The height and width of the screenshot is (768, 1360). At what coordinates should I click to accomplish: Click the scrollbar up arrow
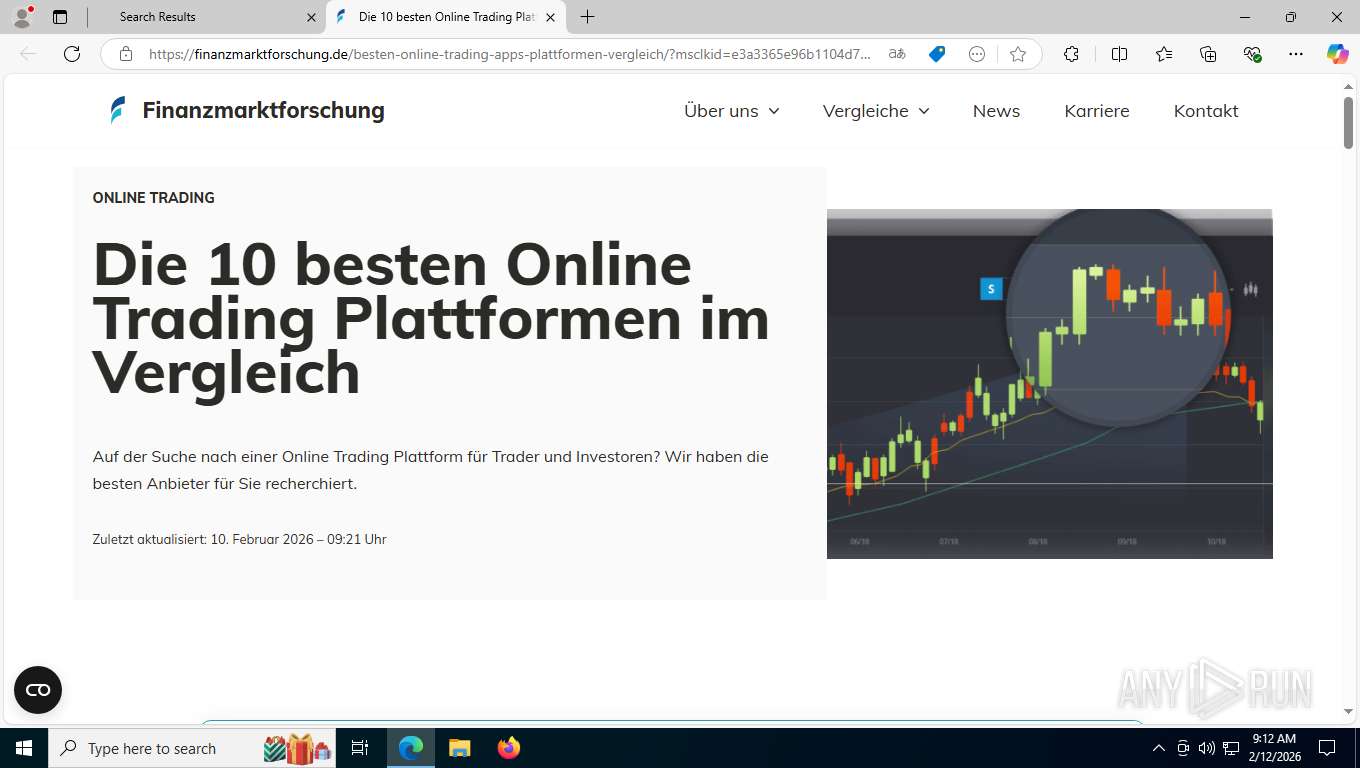1348,87
